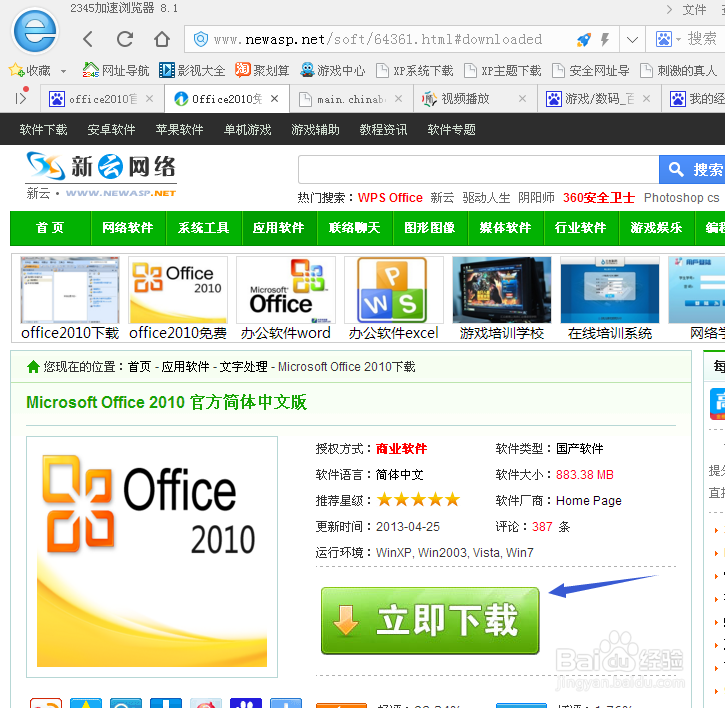Click the 收藏 favorites star

click(x=16, y=70)
